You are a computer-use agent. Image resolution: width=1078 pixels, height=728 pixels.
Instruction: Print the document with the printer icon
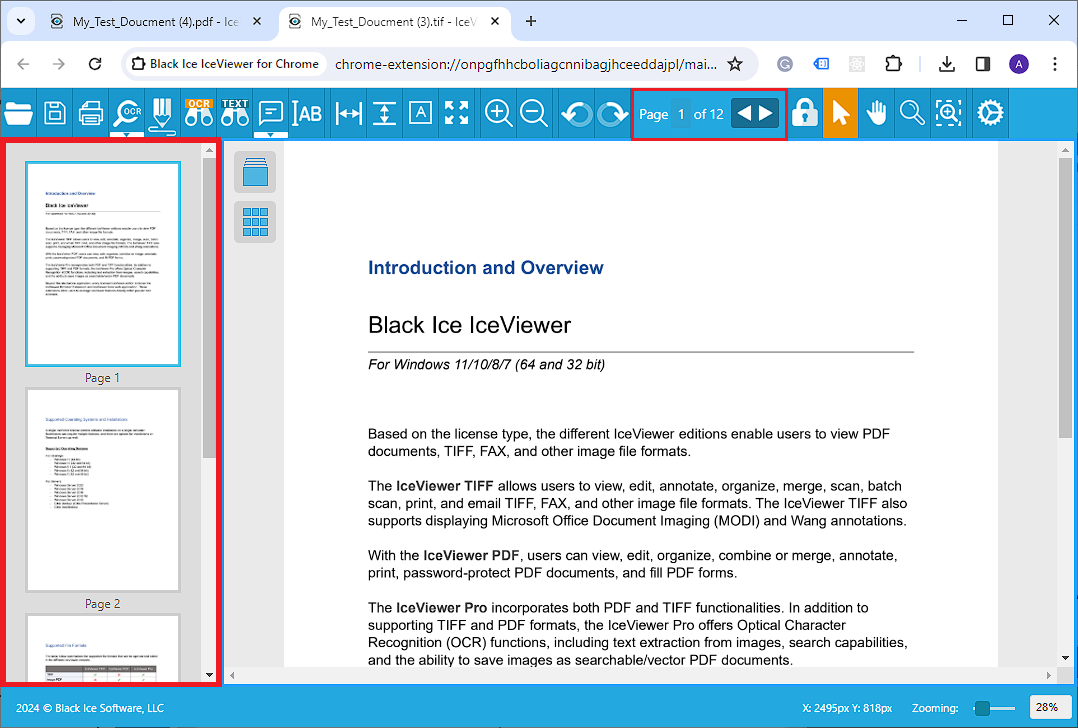pyautogui.click(x=91, y=113)
